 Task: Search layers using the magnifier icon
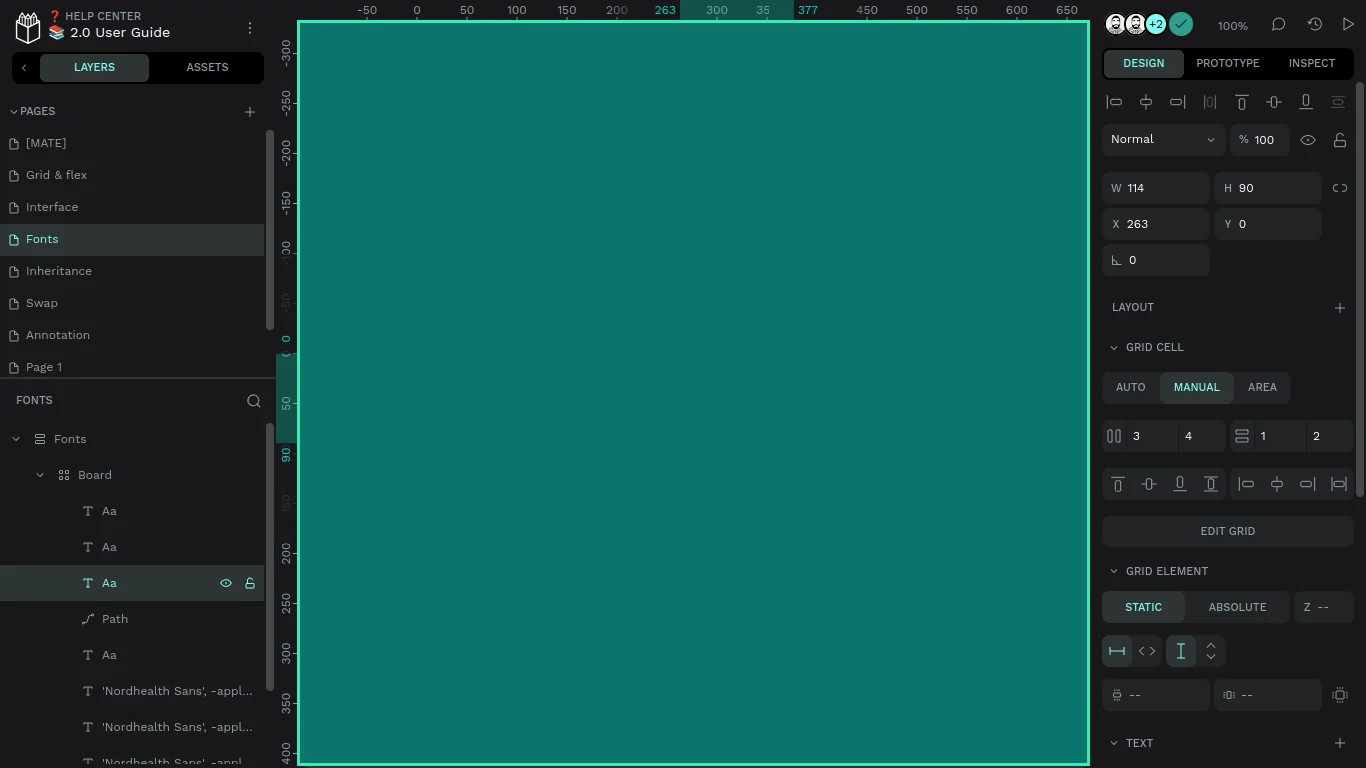coord(254,401)
